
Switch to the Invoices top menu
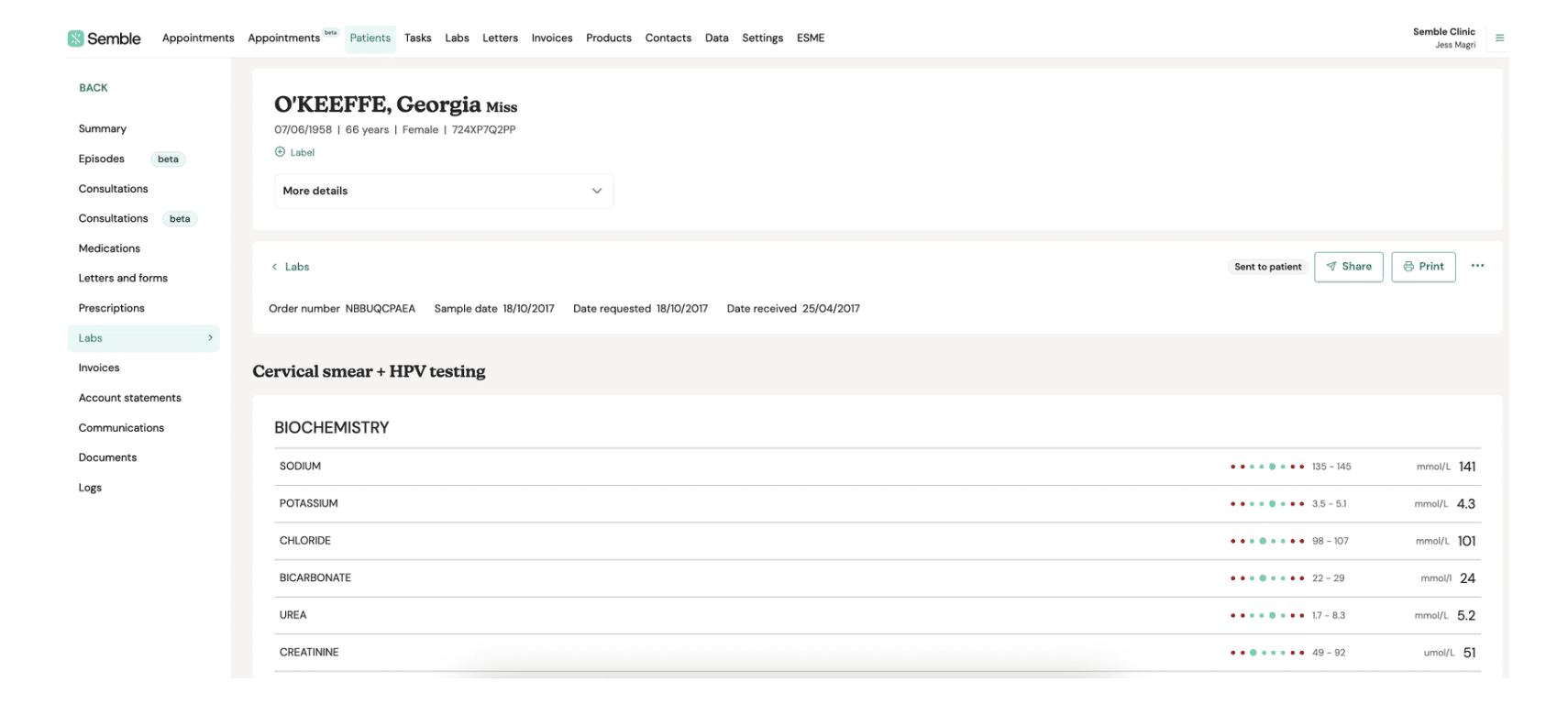551,38
